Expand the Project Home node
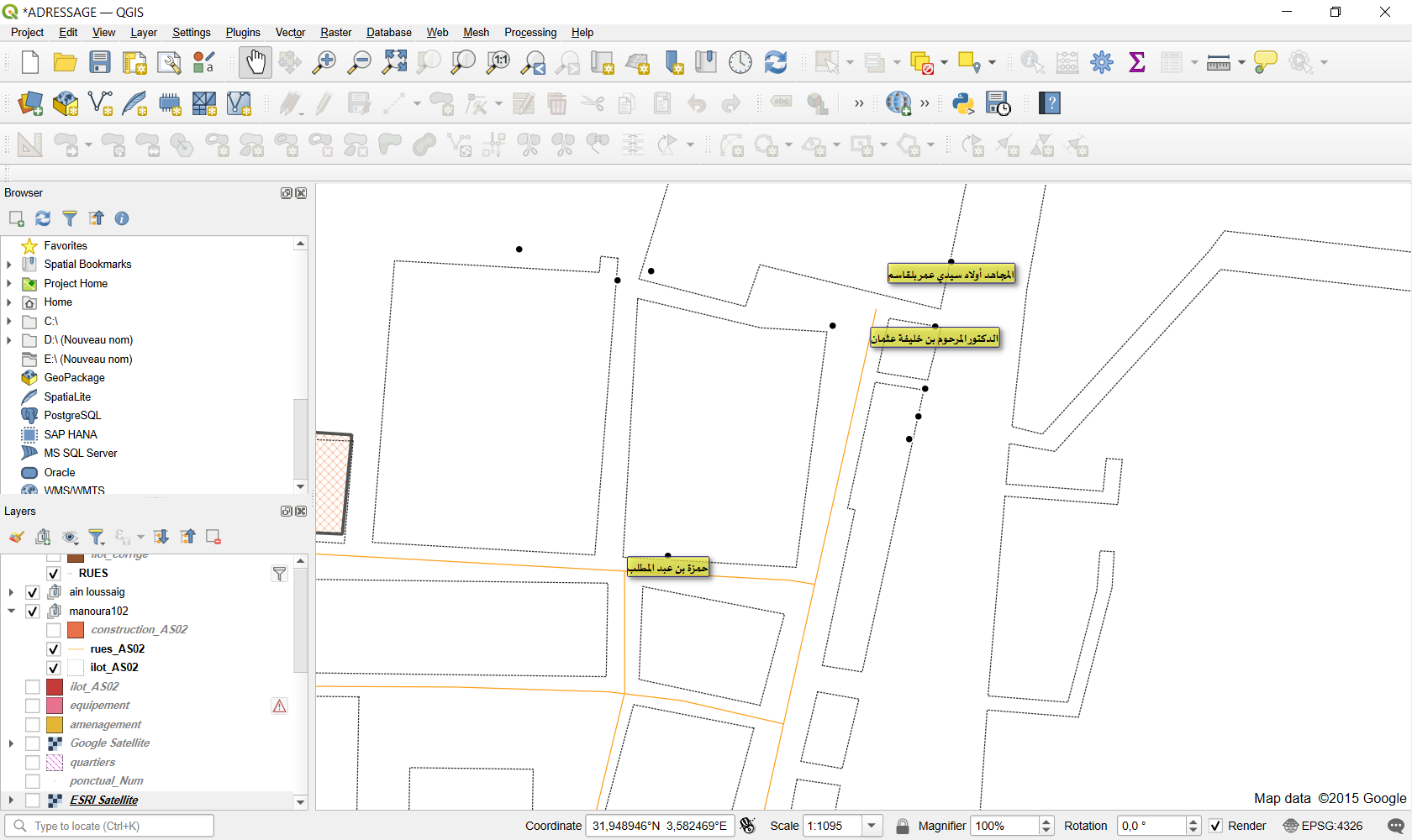 [x=9, y=284]
